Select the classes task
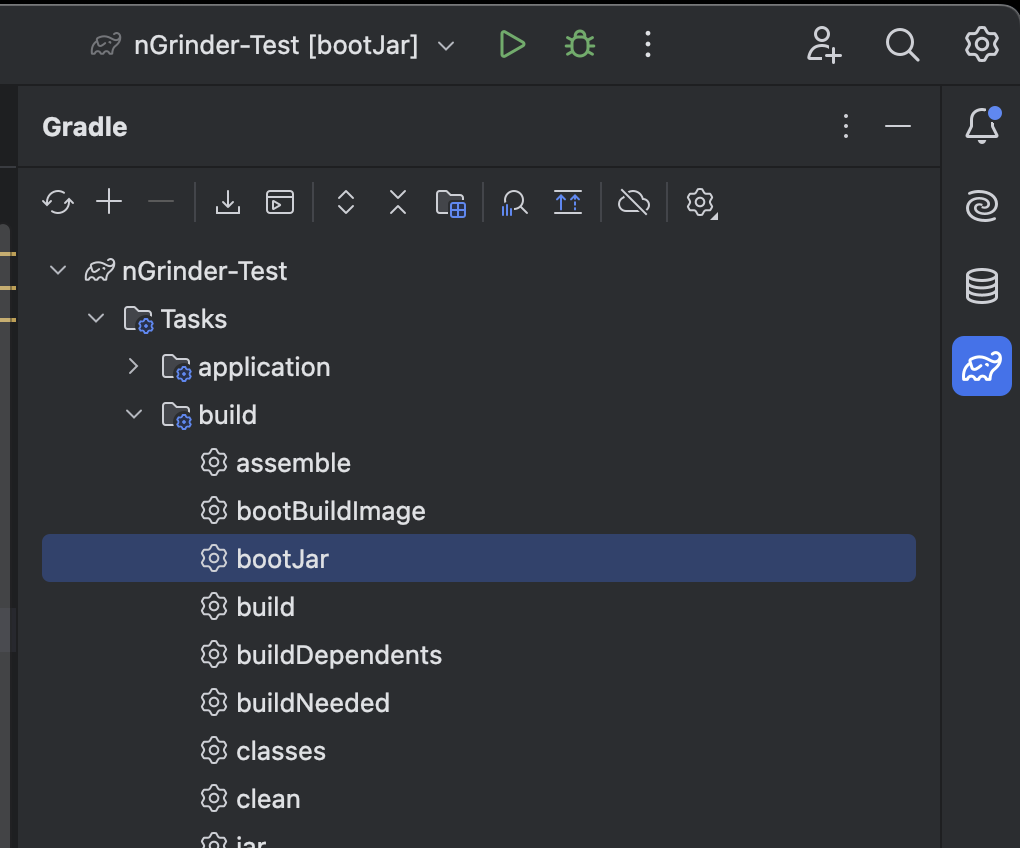This screenshot has height=848, width=1020. click(280, 751)
